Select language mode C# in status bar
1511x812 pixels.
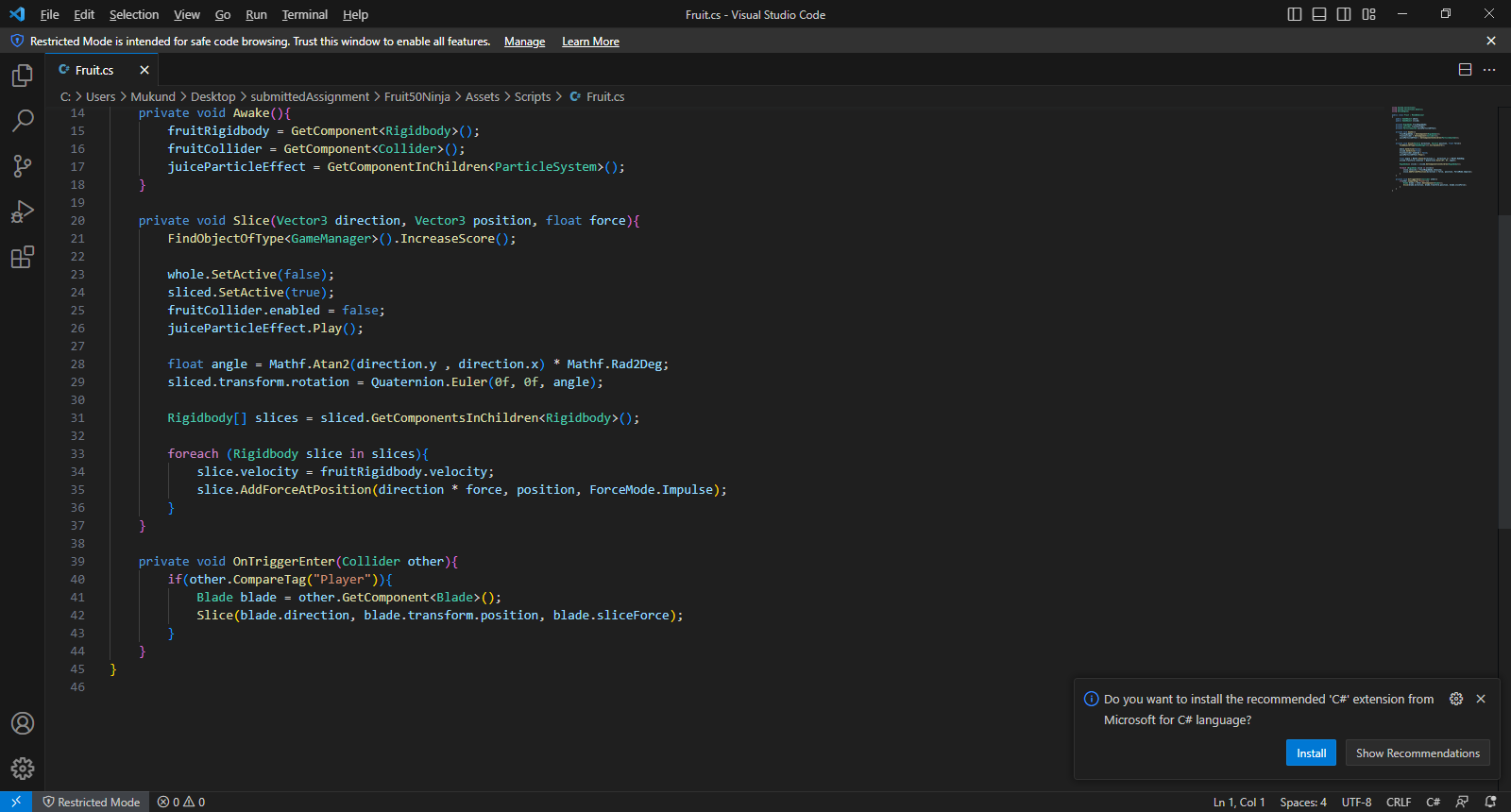(x=1433, y=802)
